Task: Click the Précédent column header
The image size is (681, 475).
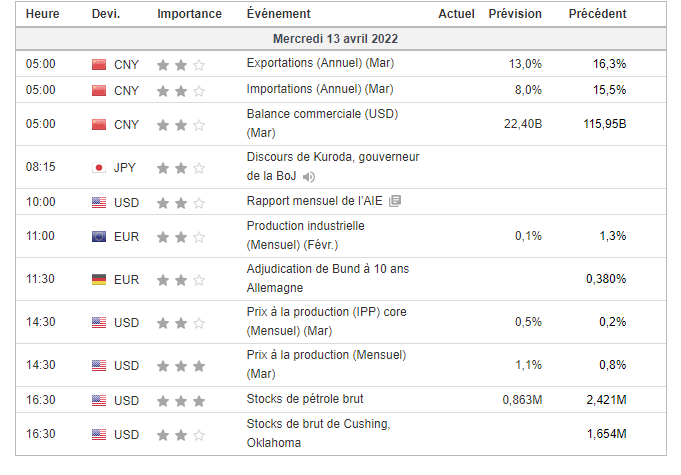Action: point(597,14)
